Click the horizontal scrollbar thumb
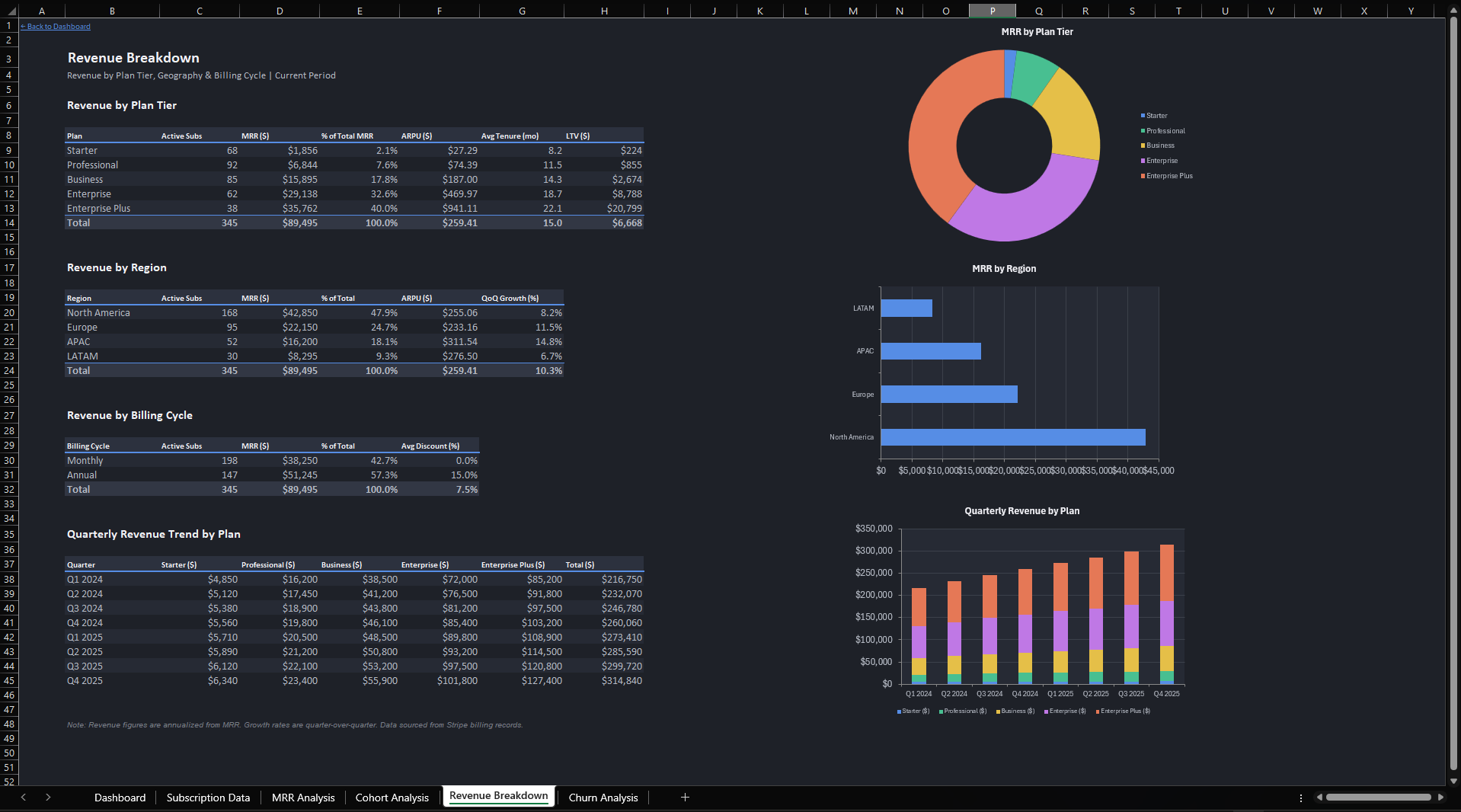This screenshot has width=1461, height=812. [x=1377, y=797]
